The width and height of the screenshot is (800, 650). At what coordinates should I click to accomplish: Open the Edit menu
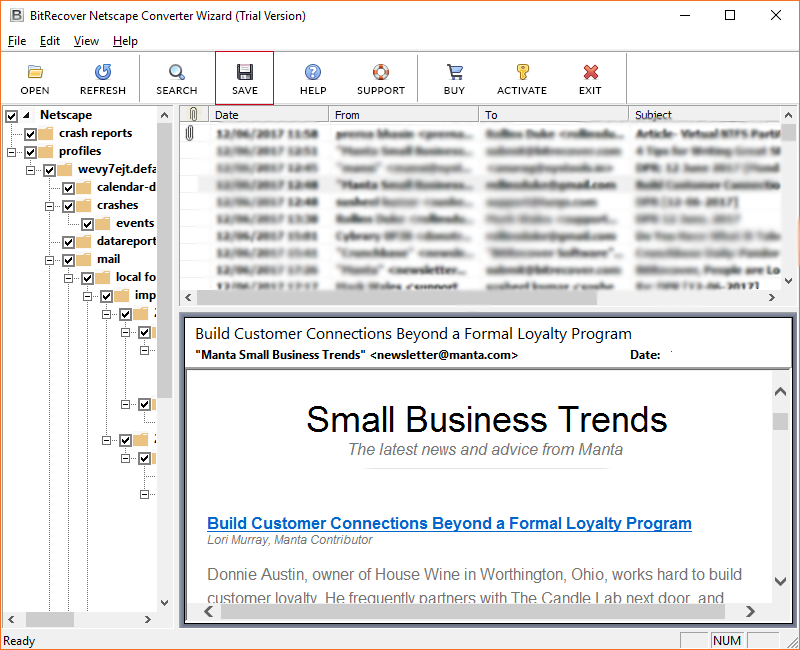50,41
